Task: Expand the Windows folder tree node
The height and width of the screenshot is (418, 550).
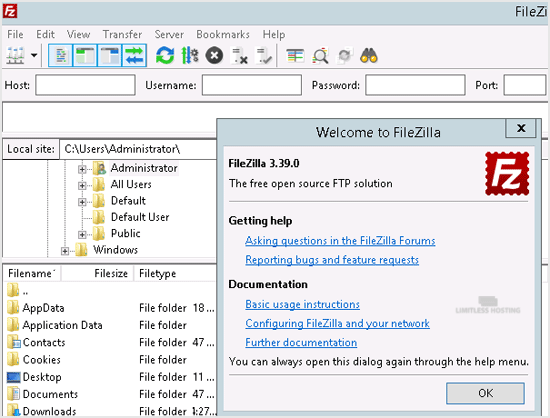Action: (x=65, y=251)
